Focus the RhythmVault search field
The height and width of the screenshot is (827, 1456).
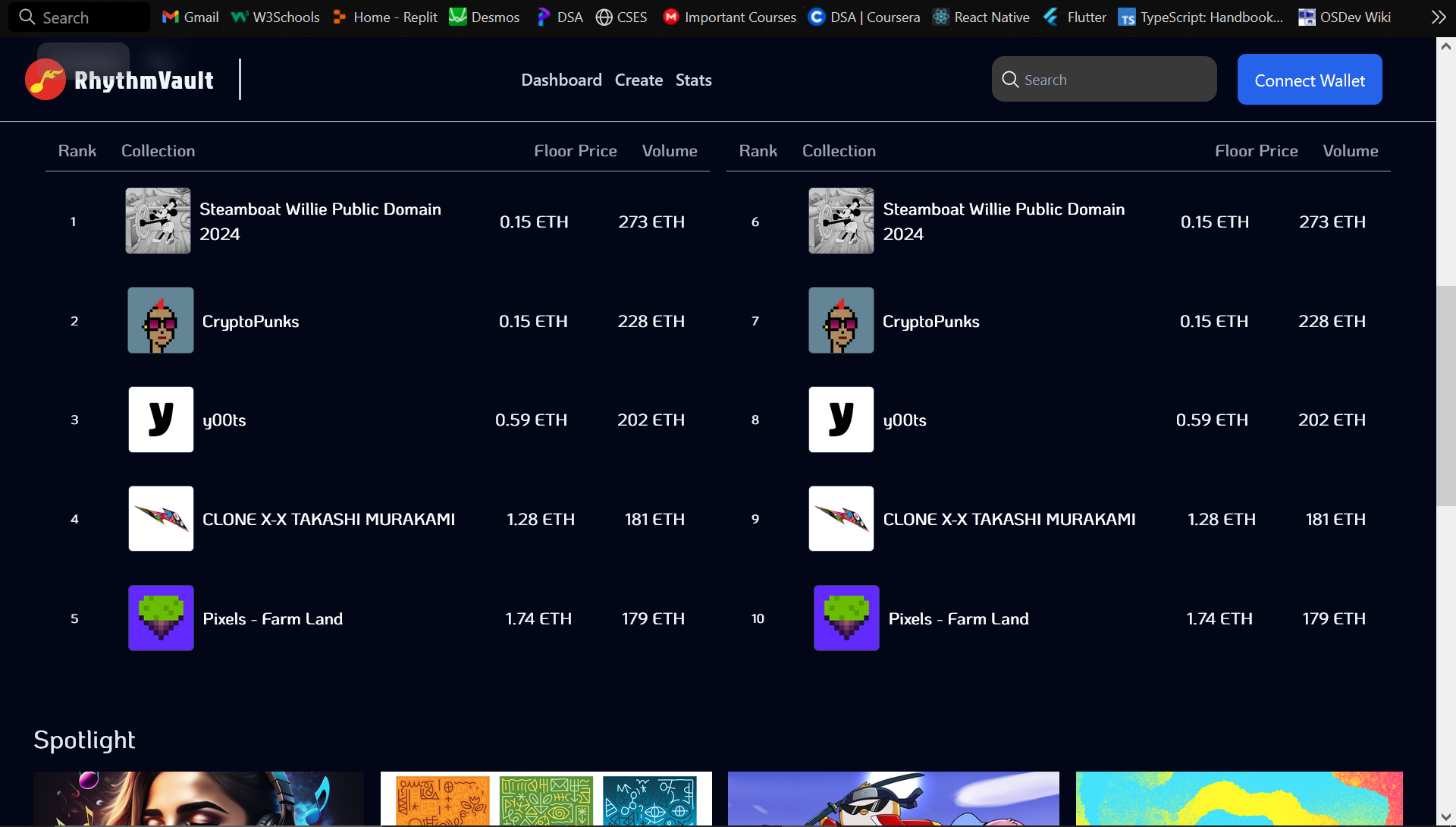1115,80
